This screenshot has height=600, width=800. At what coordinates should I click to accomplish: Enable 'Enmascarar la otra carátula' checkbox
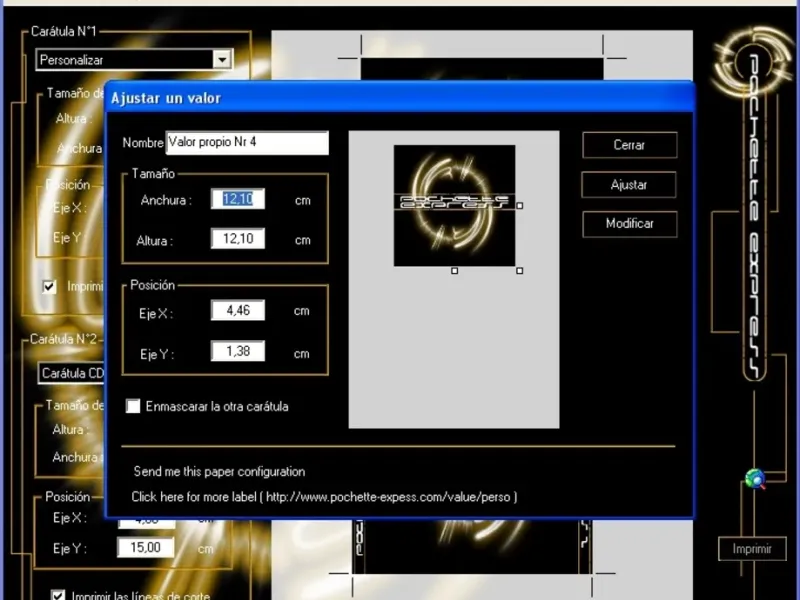click(133, 406)
